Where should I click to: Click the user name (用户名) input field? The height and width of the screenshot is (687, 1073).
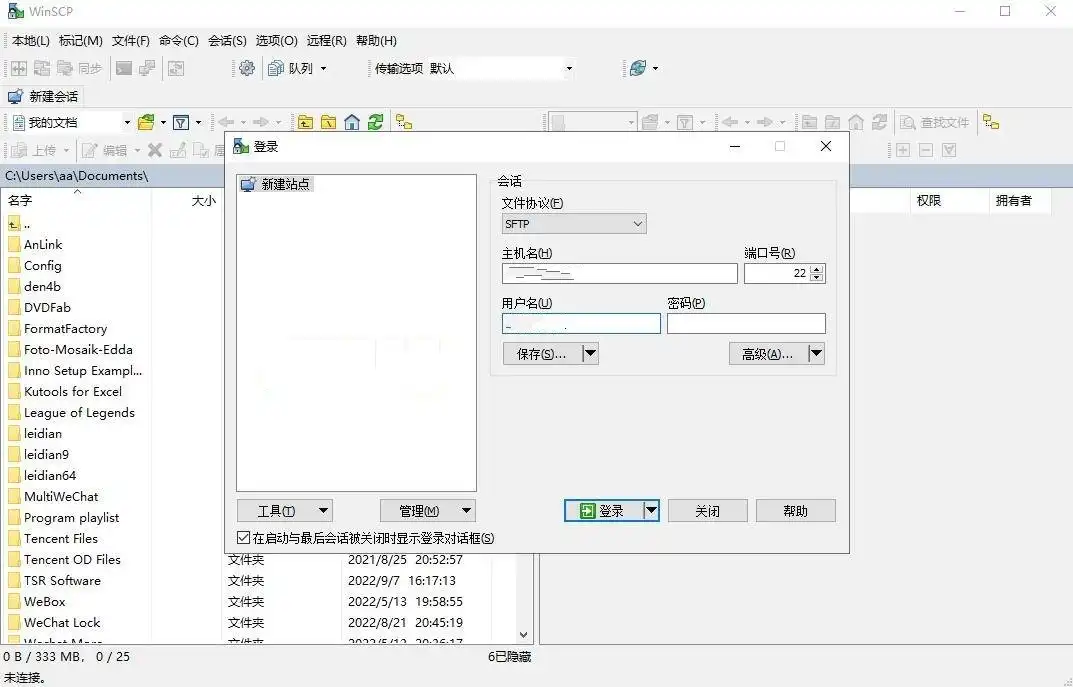click(x=581, y=323)
